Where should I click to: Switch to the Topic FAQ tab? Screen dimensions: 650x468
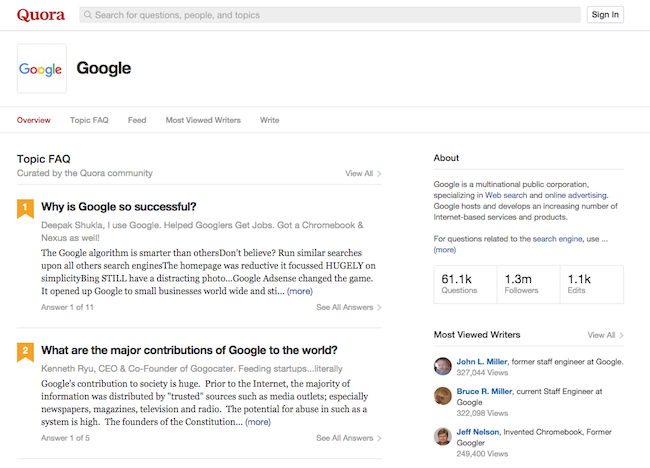89,120
